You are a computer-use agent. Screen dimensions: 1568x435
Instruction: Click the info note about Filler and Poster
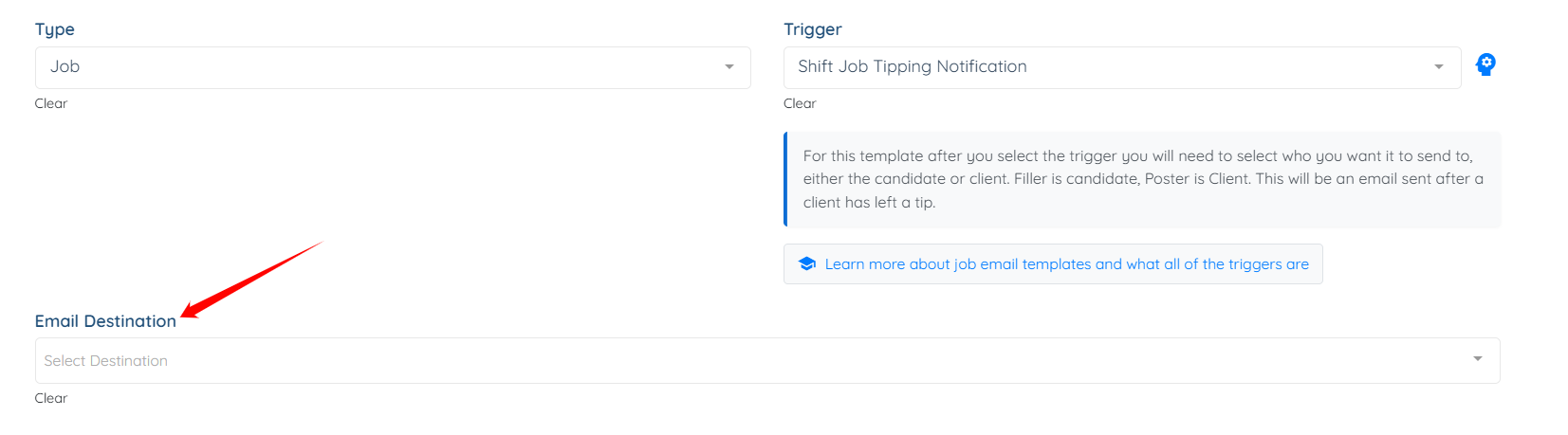pyautogui.click(x=1142, y=179)
